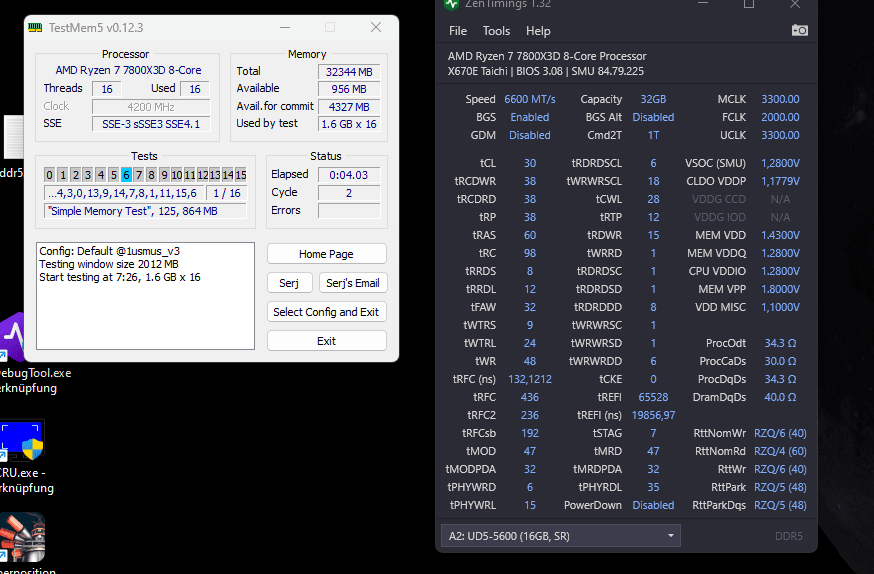Image resolution: width=874 pixels, height=574 pixels.
Task: Click Select Config and Exit button
Action: [x=326, y=312]
